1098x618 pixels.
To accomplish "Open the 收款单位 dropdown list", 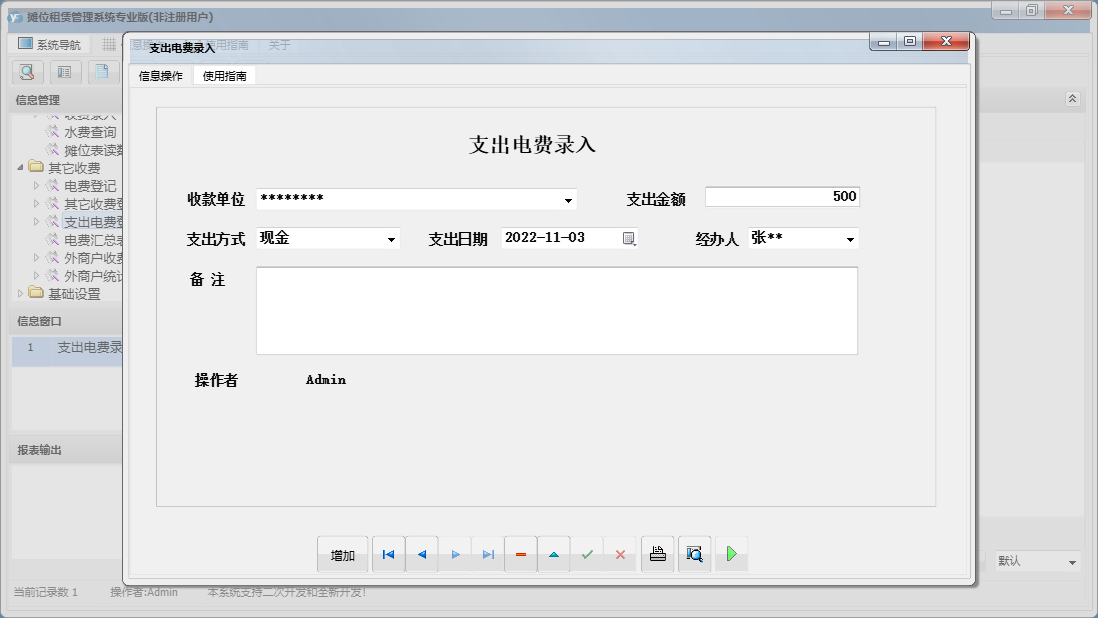I will pos(568,199).
